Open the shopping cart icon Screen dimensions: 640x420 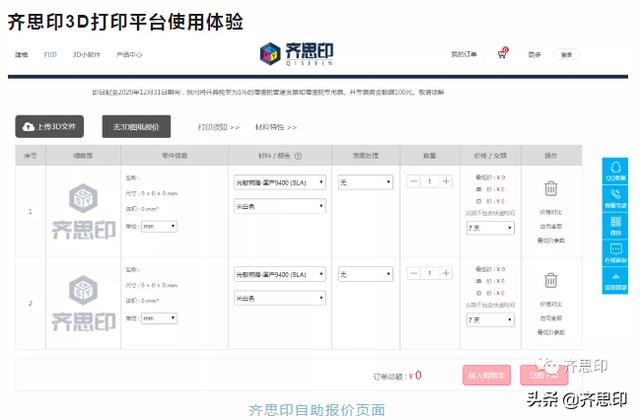click(x=502, y=53)
